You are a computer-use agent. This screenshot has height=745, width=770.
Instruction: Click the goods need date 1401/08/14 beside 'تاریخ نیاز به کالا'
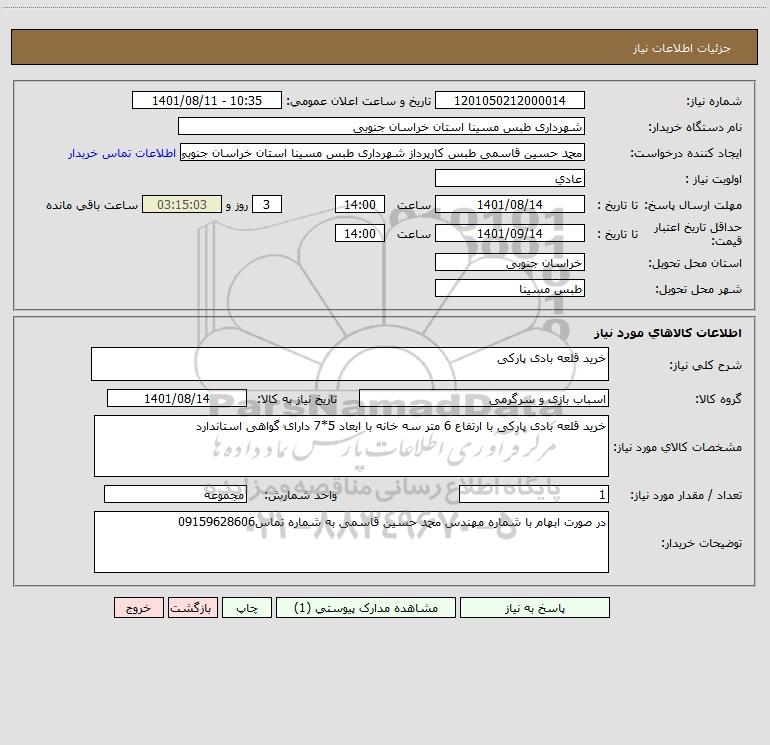[177, 398]
